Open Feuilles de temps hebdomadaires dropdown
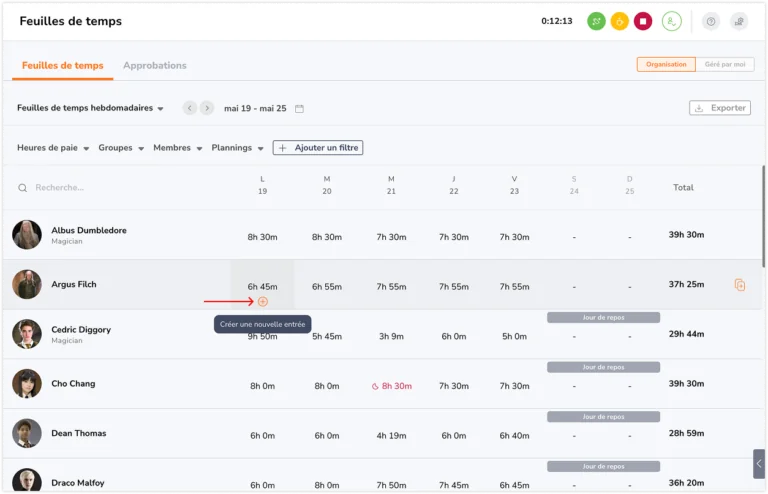 [x=90, y=108]
